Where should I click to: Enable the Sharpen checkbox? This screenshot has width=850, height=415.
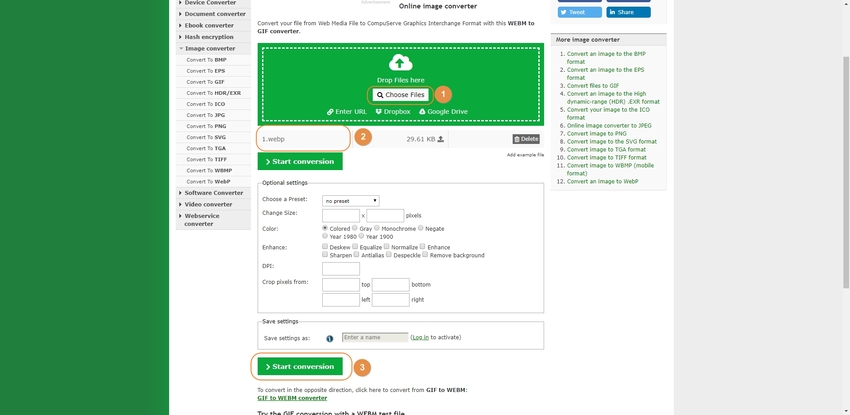pyautogui.click(x=325, y=254)
